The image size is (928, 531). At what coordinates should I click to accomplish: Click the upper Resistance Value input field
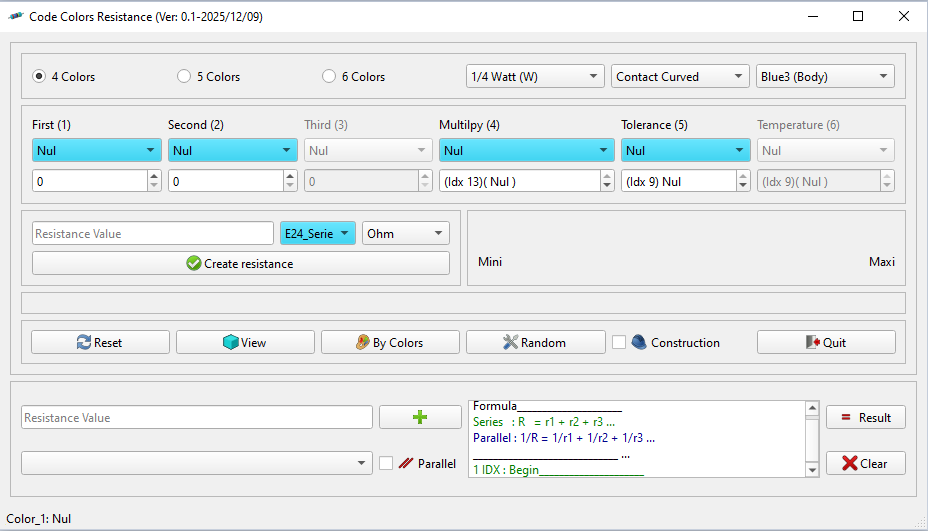pos(152,233)
